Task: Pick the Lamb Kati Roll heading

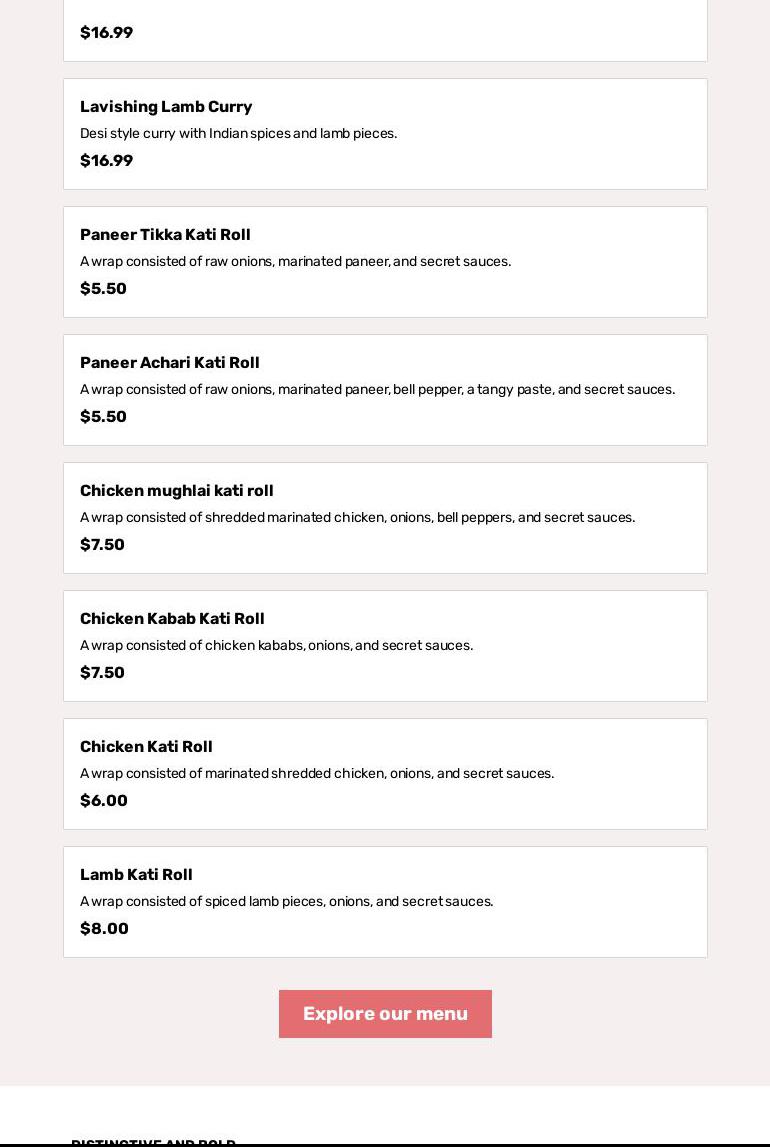Action: 136,875
